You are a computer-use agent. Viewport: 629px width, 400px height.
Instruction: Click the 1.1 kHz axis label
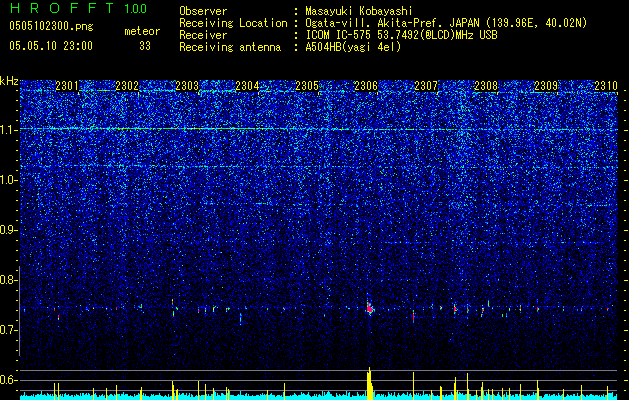tap(9, 130)
